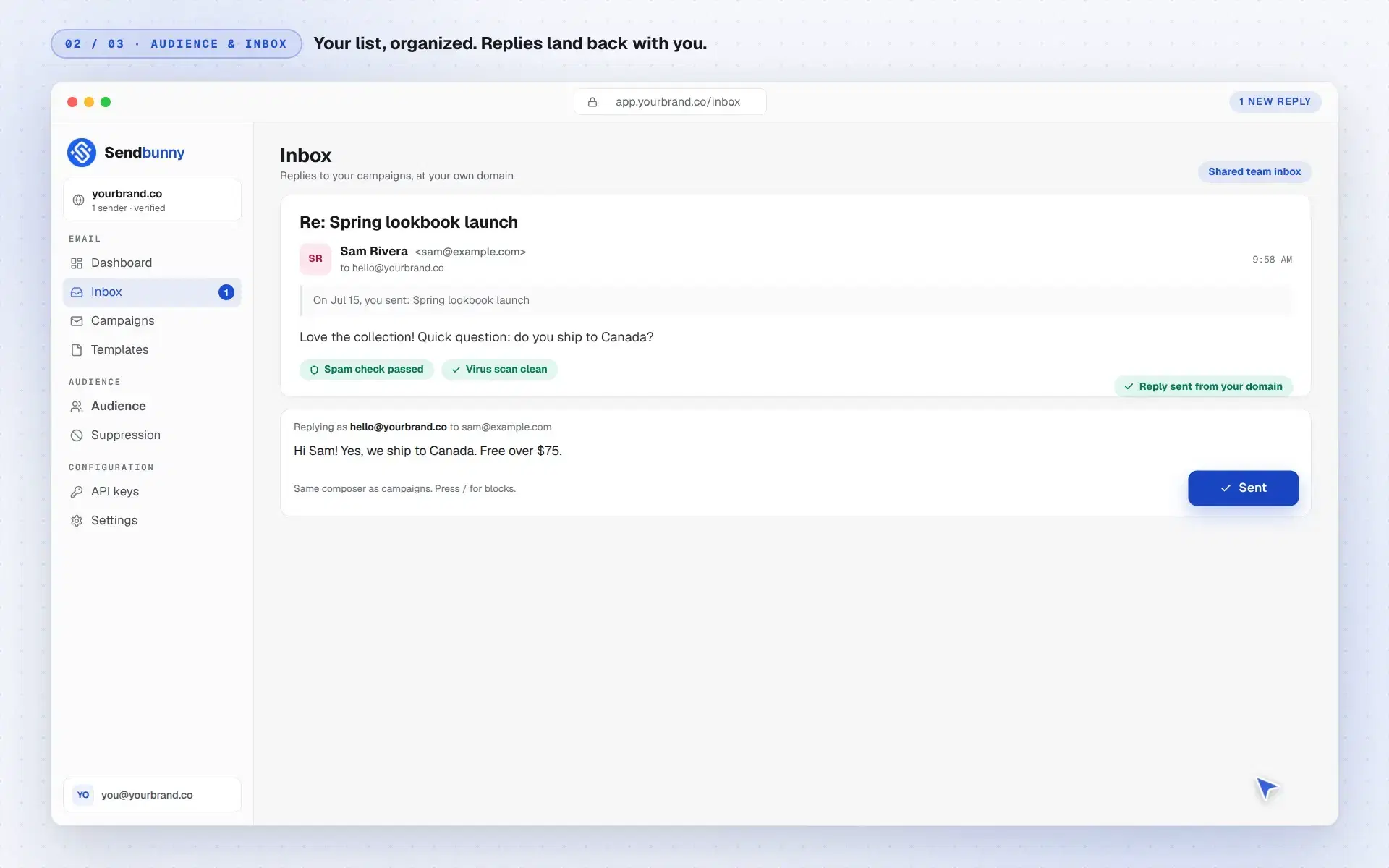Click the quoted 'On Jul 15, you sent' block
Image resolution: width=1389 pixels, height=868 pixels.
point(795,300)
